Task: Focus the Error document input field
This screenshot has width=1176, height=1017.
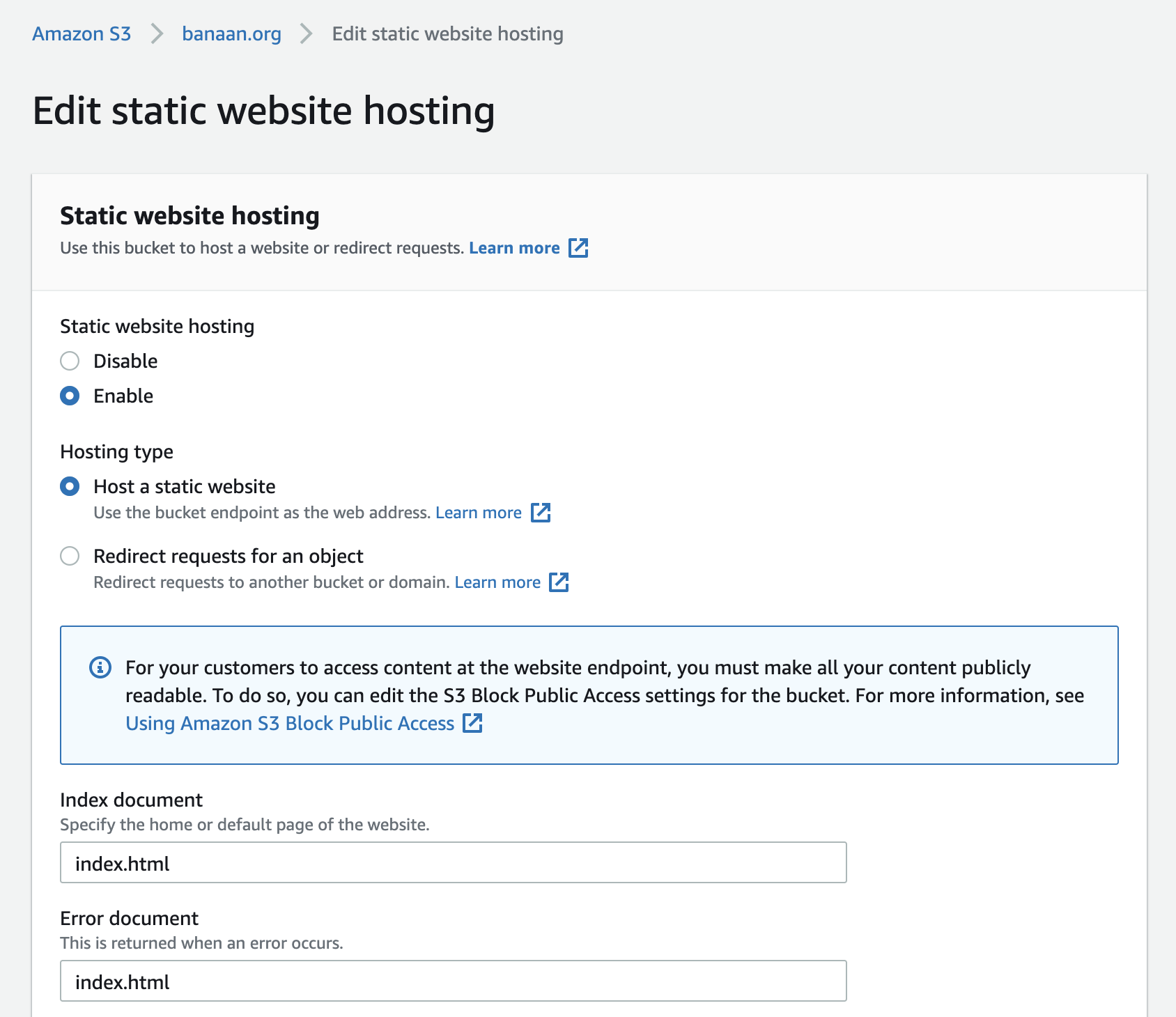Action: (x=454, y=981)
